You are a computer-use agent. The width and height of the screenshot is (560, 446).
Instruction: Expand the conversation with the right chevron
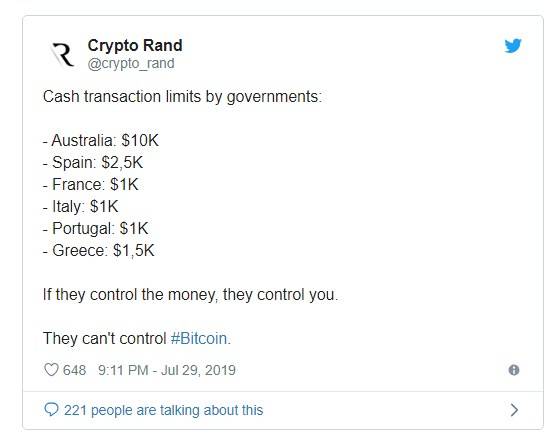(x=514, y=410)
